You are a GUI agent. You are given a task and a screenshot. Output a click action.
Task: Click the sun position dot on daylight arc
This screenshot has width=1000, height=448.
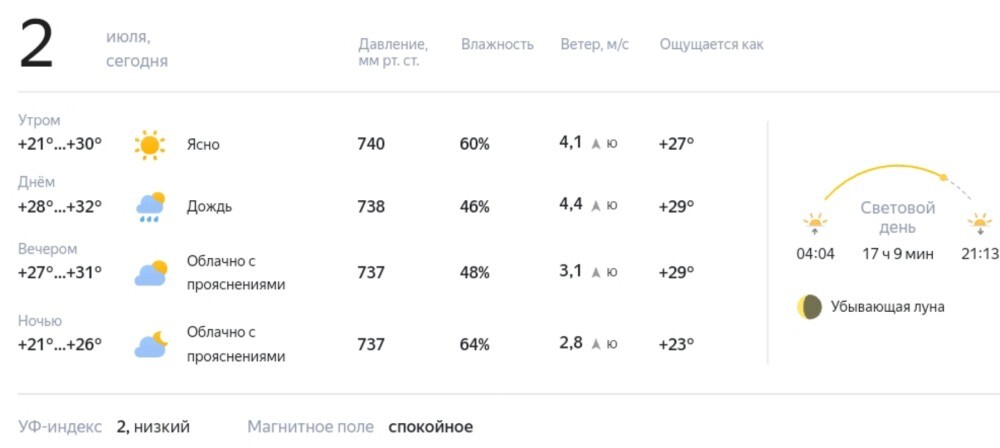944,177
